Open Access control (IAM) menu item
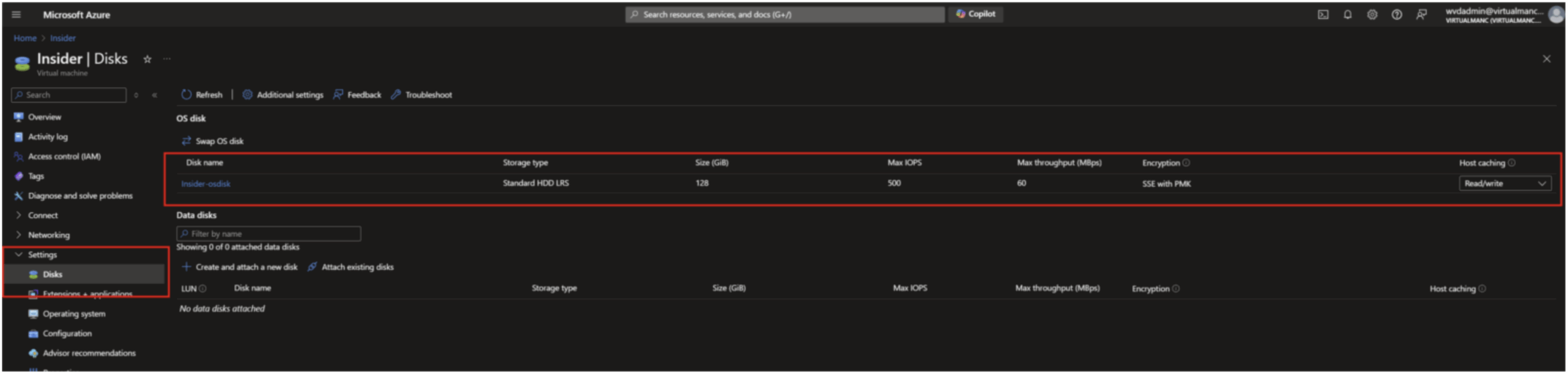The height and width of the screenshot is (373, 1568). (64, 157)
